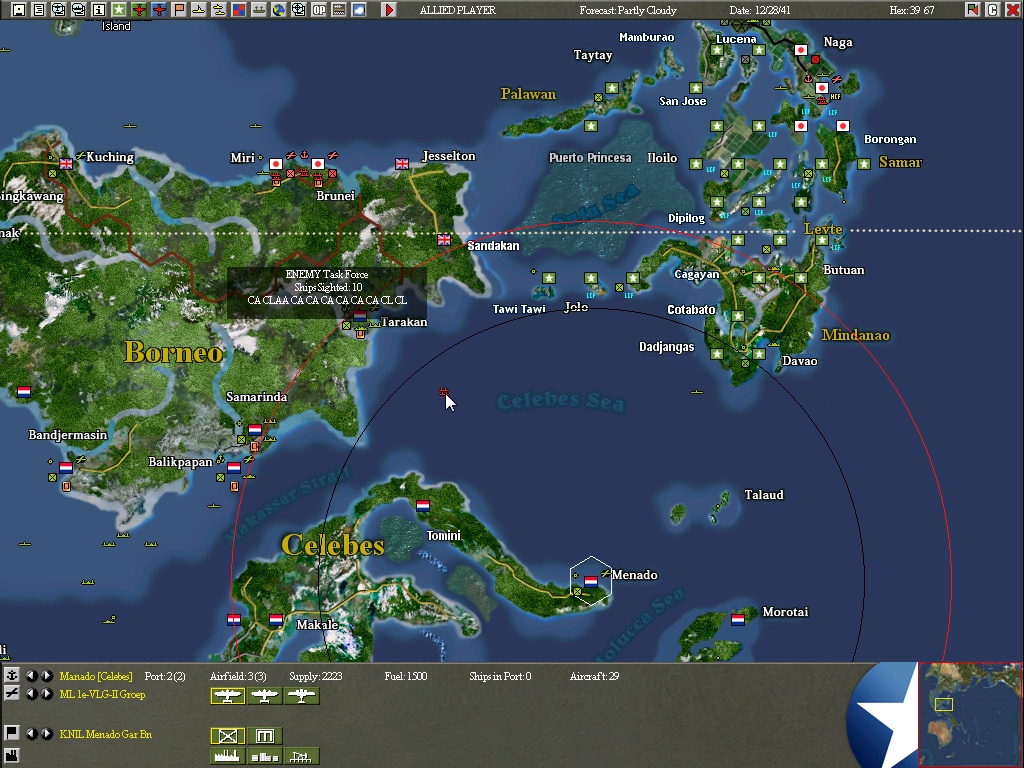Click the green ship silhouette toolbar icon

pos(259,10)
